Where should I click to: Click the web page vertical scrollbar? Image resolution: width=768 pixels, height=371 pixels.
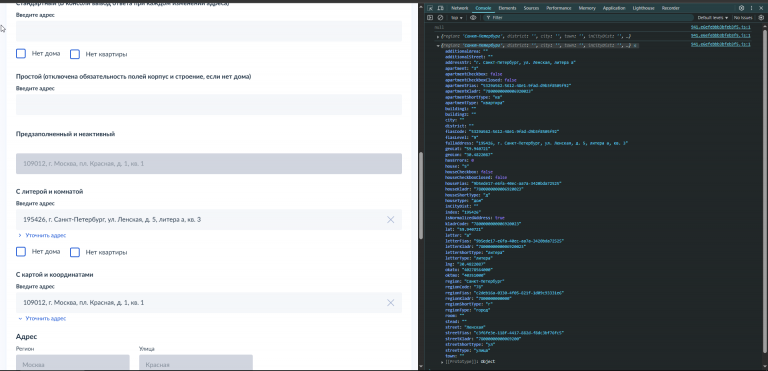tap(420, 195)
